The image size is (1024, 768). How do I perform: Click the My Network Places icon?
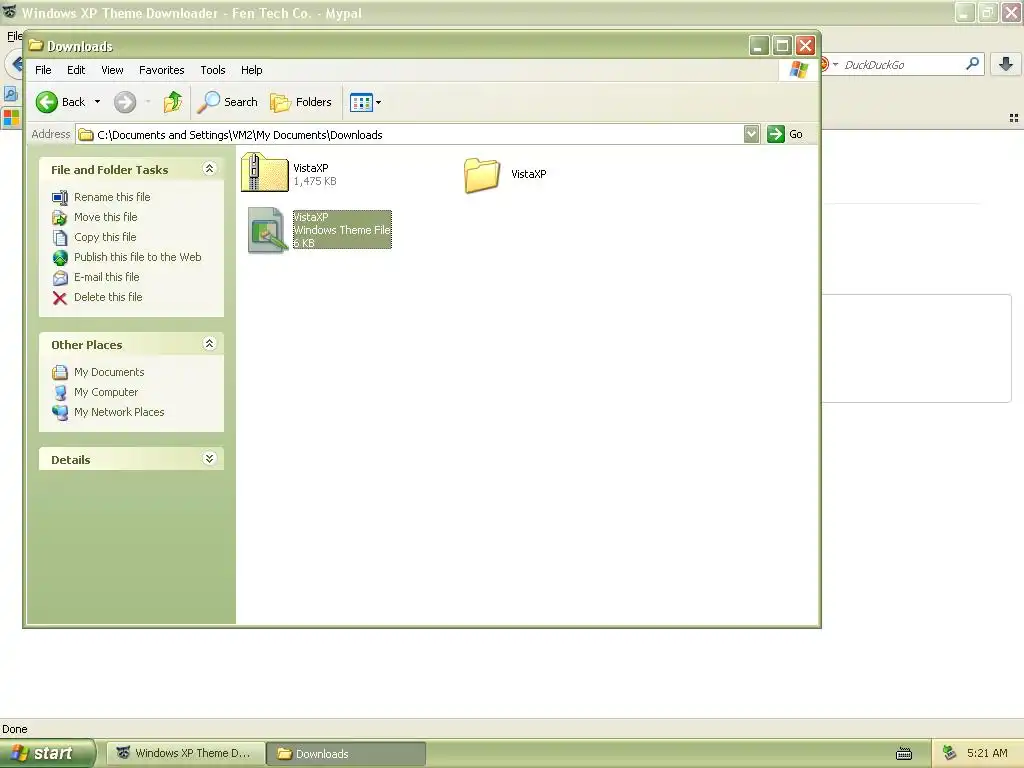click(60, 413)
